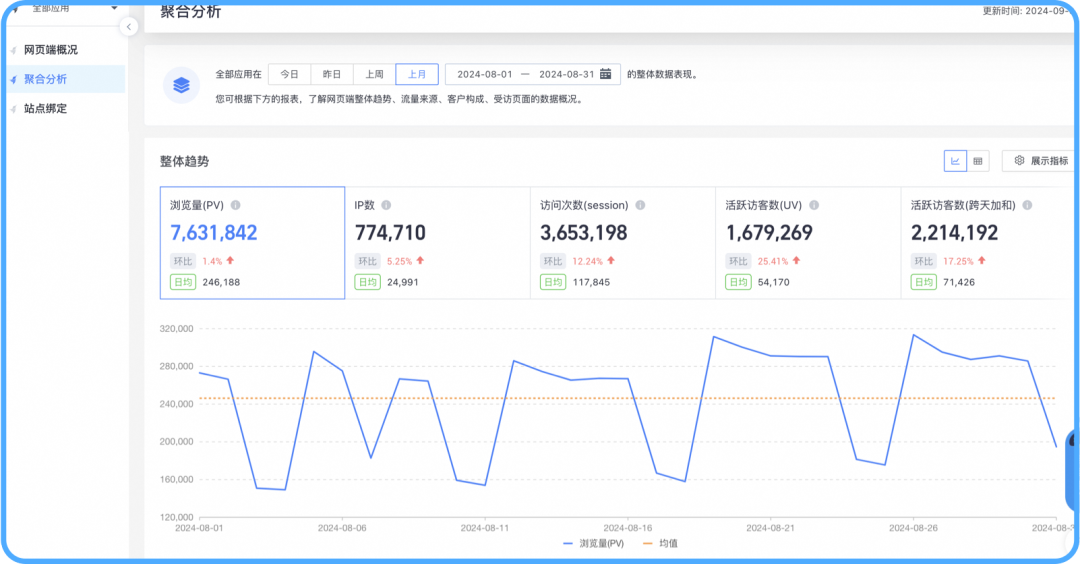Click the 2024-08-16 axis label

627,528
